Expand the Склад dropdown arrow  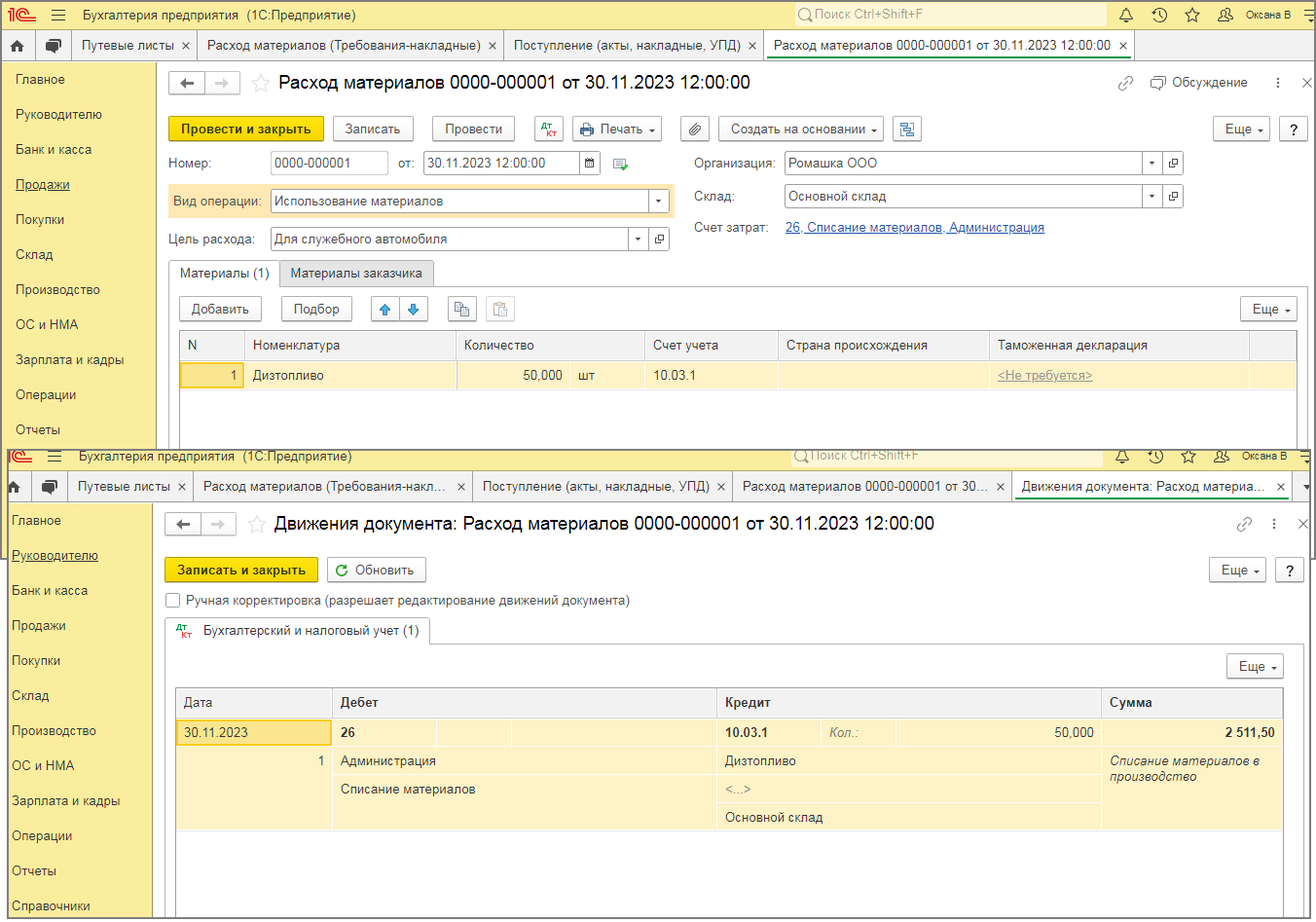(x=1152, y=197)
